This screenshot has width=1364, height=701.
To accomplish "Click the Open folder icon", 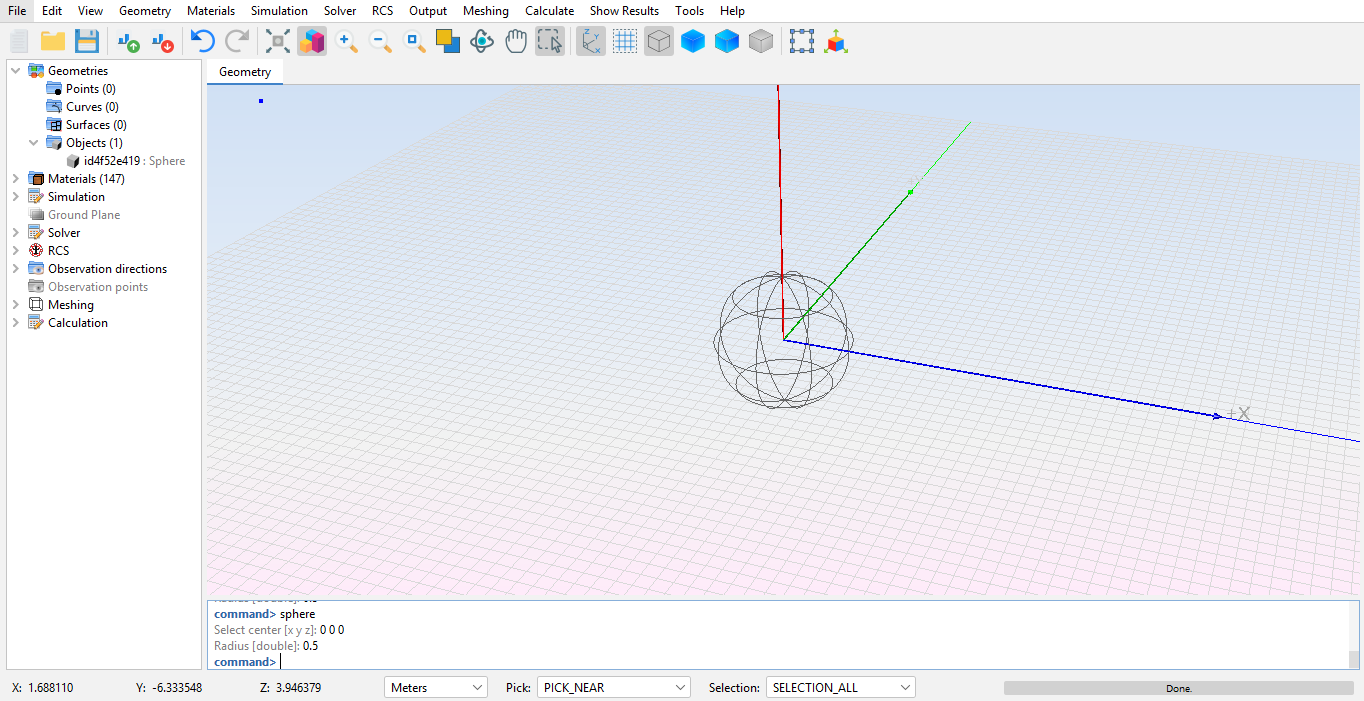I will coord(53,41).
